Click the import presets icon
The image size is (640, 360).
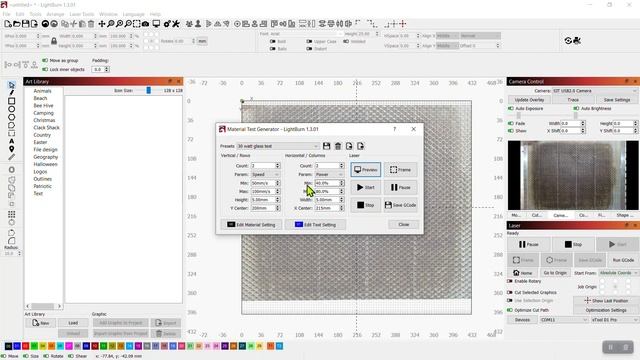[349, 146]
